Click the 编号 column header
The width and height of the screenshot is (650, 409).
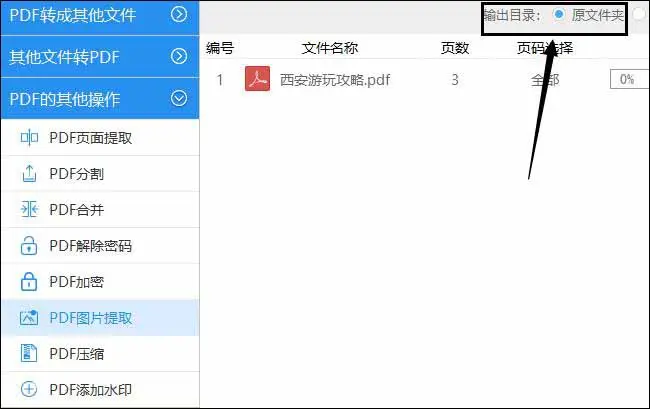[x=220, y=48]
